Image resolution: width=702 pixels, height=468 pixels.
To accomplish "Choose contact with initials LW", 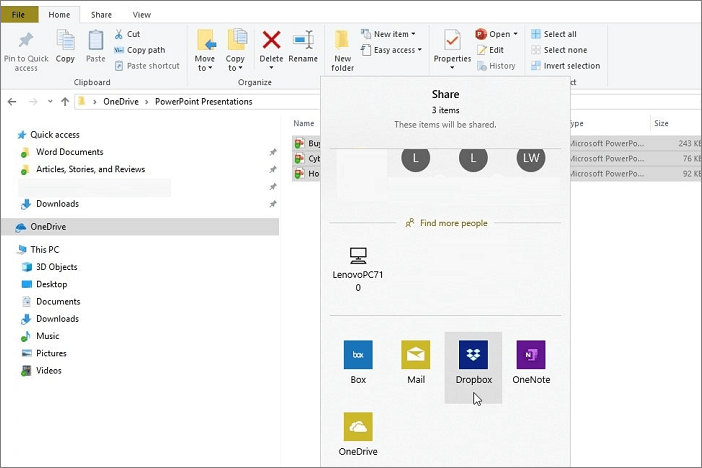I will pyautogui.click(x=531, y=158).
